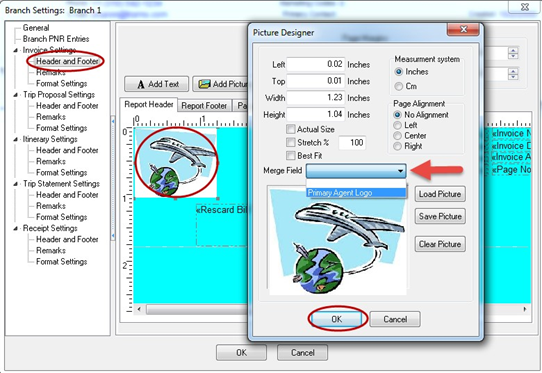The image size is (542, 373).
Task: Select Header and Footer under Trip Proposal
Action: tap(67, 106)
